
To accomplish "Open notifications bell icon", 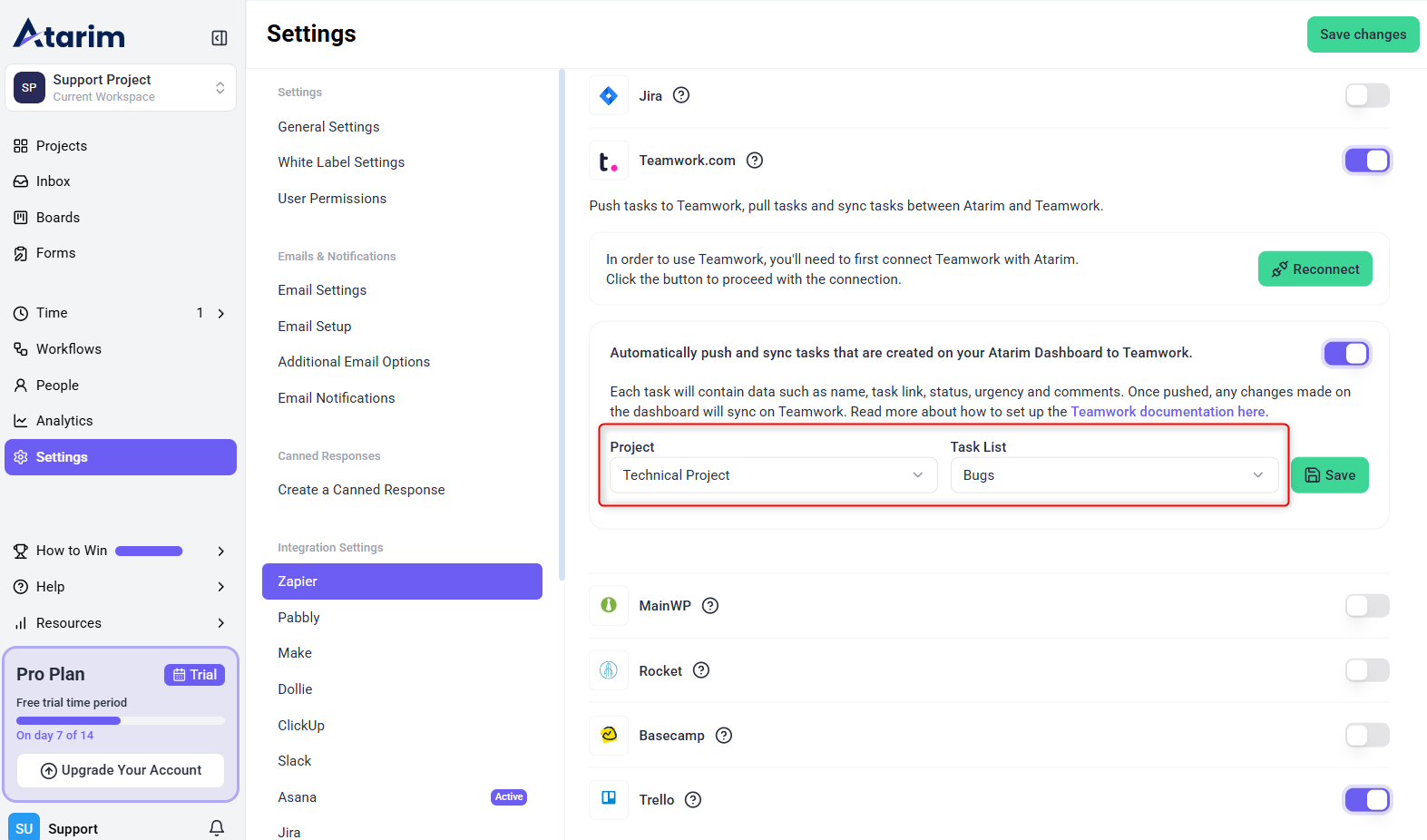I will (x=217, y=827).
